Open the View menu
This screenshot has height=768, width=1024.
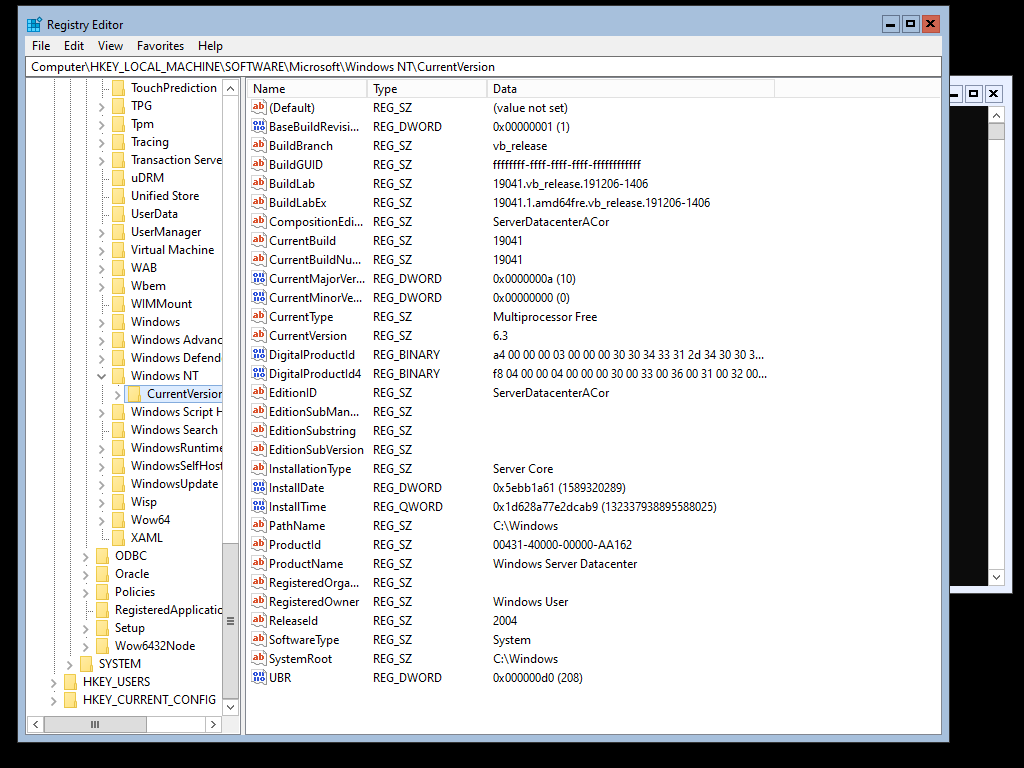110,46
